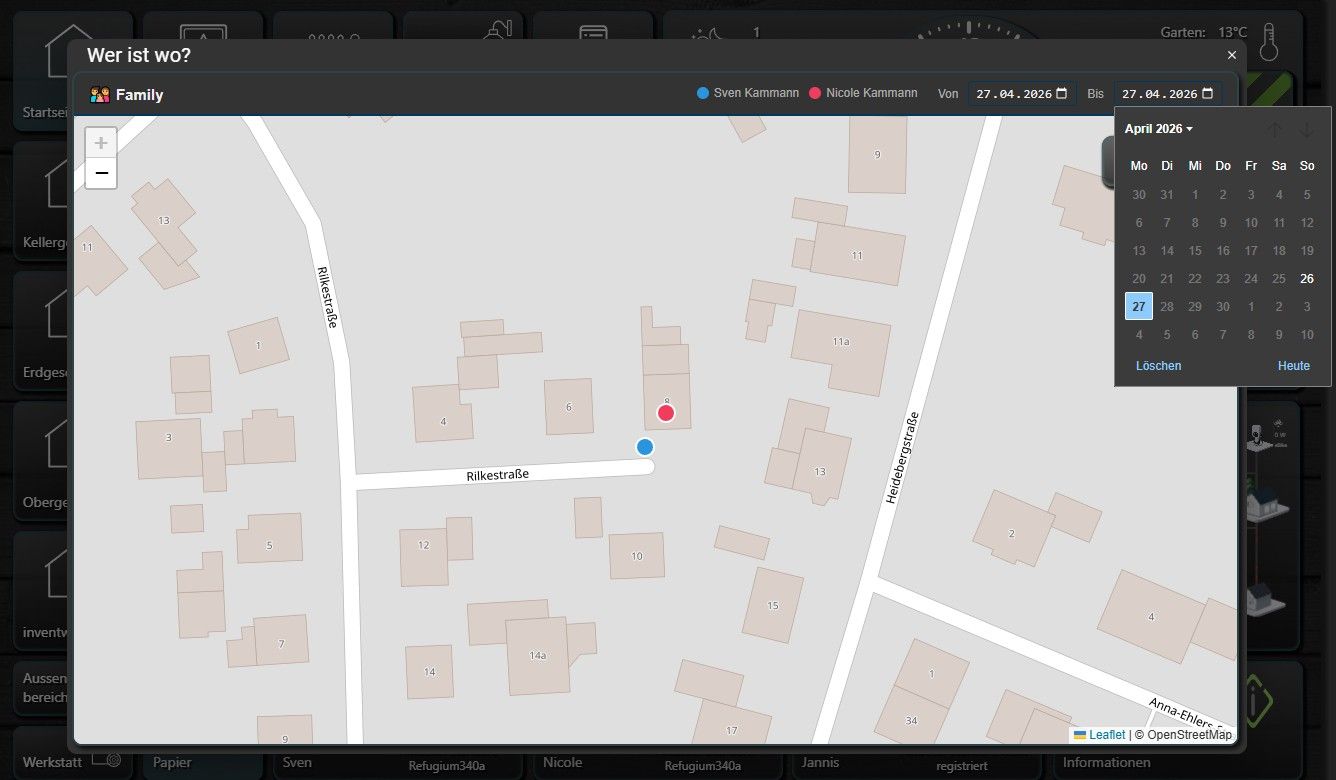Screen dimensions: 1336x780
Task: Click building 34 on the map
Action: point(911,720)
